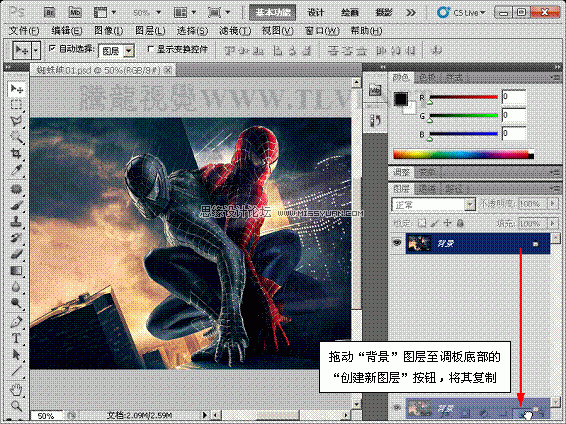Select the Clone Stamp tool
The width and height of the screenshot is (566, 424).
point(16,222)
